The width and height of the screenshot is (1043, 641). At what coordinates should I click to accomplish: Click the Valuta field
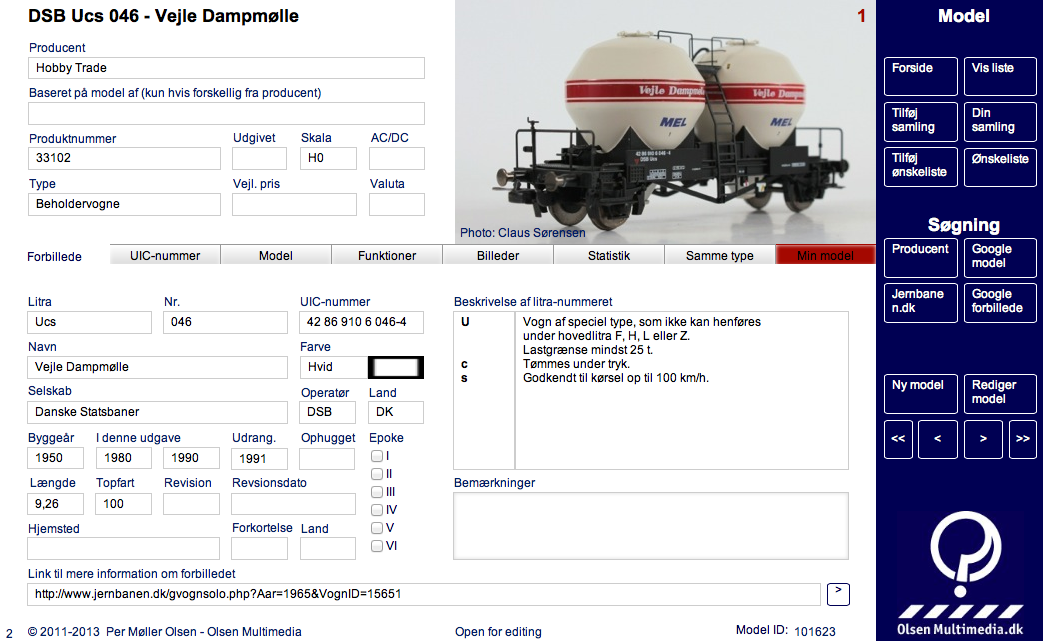(x=396, y=204)
